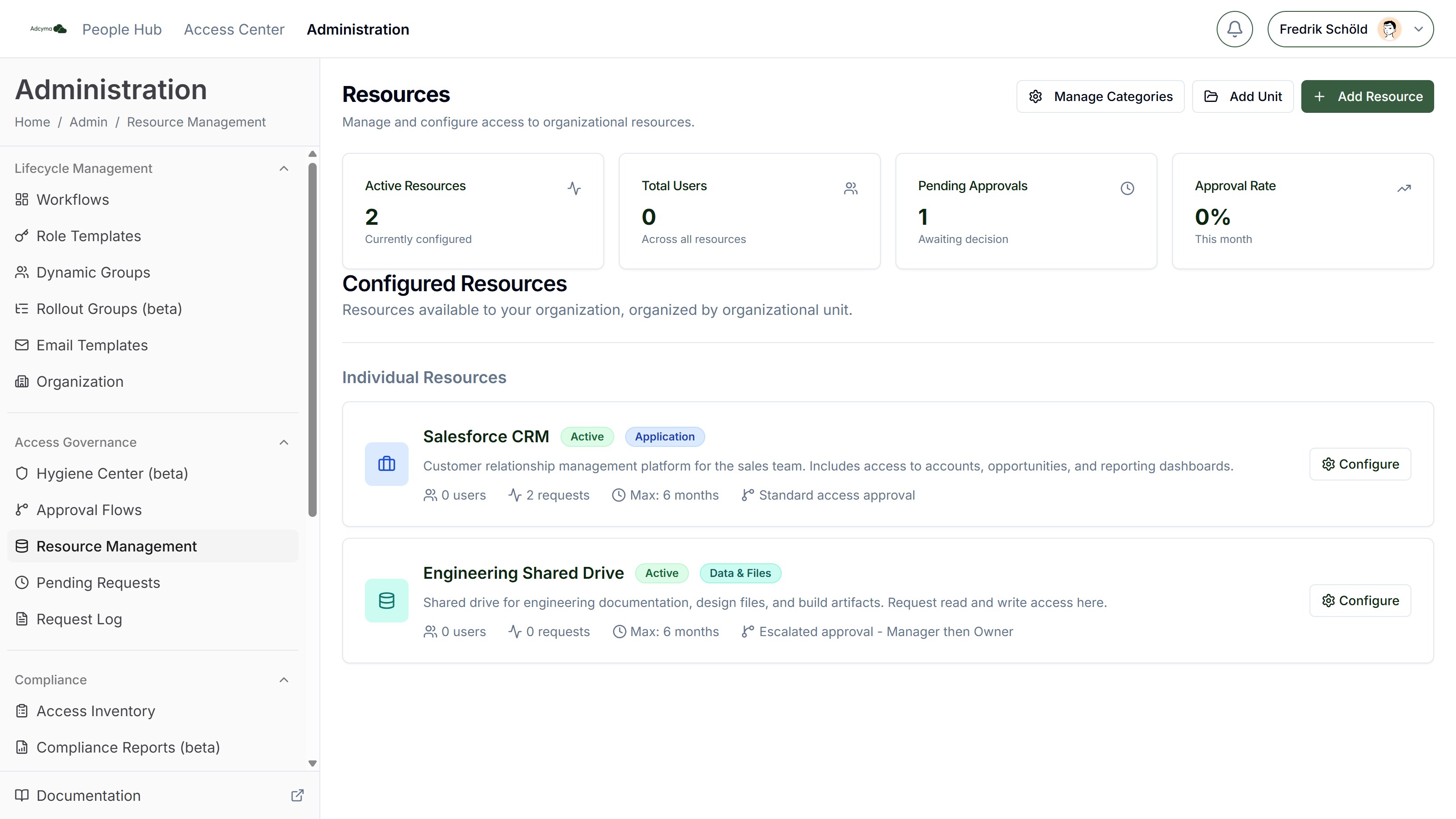Click the Email Templates envelope icon

pos(21,345)
